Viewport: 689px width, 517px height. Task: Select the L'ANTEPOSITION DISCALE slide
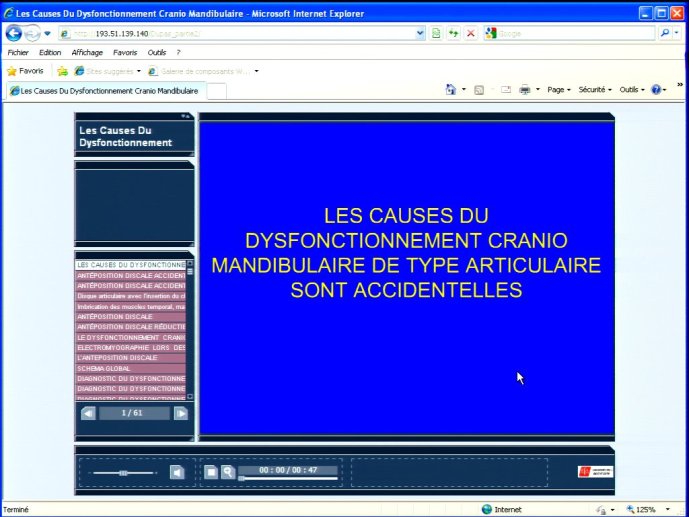(131, 358)
